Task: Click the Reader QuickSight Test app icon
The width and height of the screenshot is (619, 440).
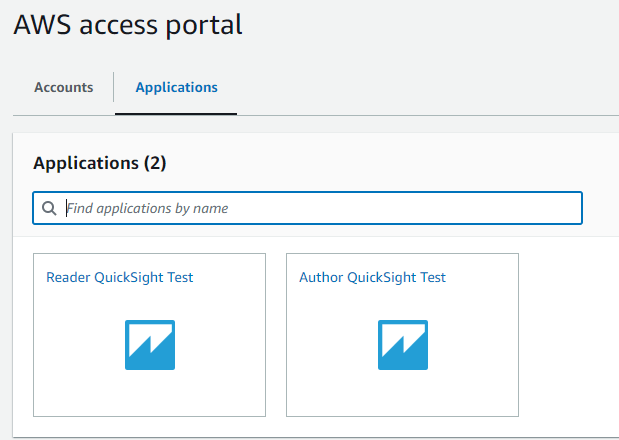Action: [x=150, y=345]
